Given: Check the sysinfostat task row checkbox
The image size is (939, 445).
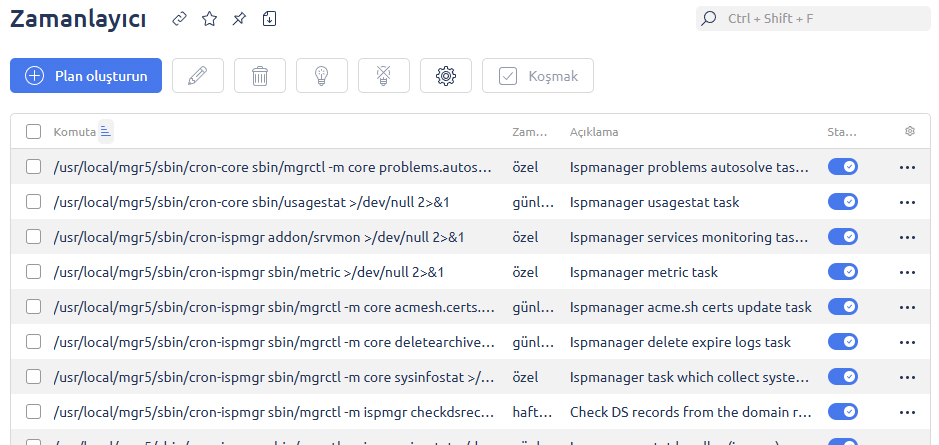Looking at the screenshot, I should (x=34, y=377).
